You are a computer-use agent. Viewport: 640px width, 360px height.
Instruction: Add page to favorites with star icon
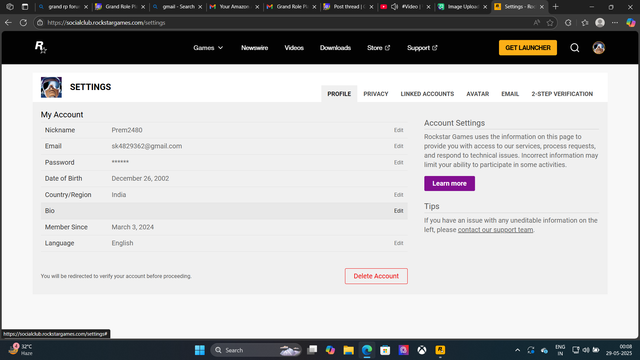[x=550, y=22]
